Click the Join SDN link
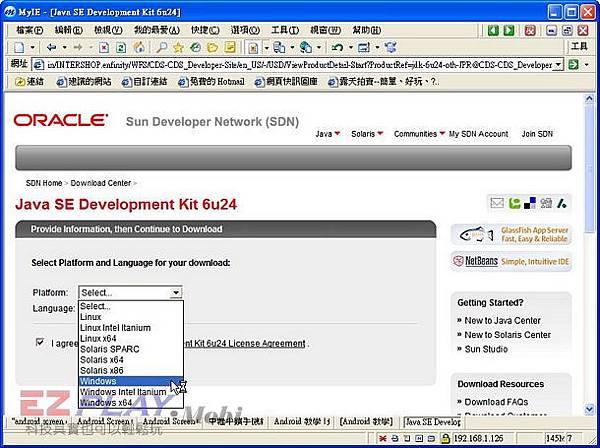600x448 pixels. point(537,134)
